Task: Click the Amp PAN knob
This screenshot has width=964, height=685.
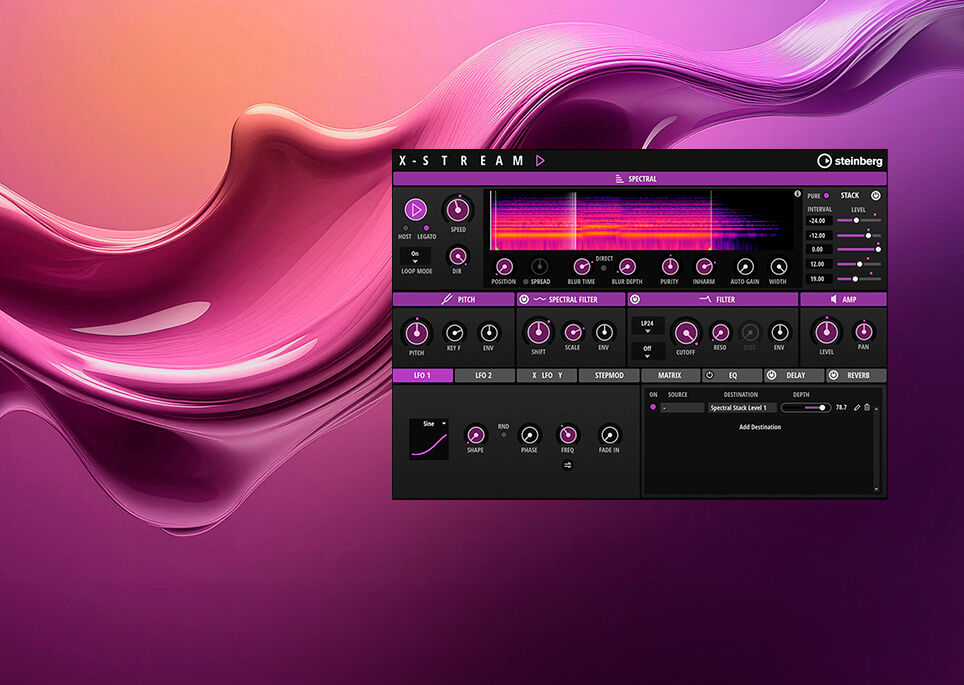Action: 864,332
